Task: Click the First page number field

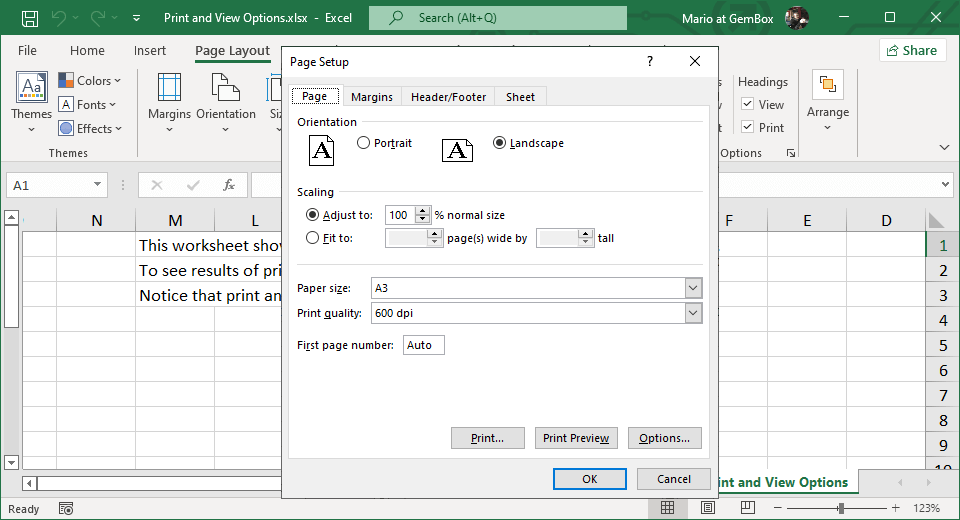Action: tap(424, 345)
